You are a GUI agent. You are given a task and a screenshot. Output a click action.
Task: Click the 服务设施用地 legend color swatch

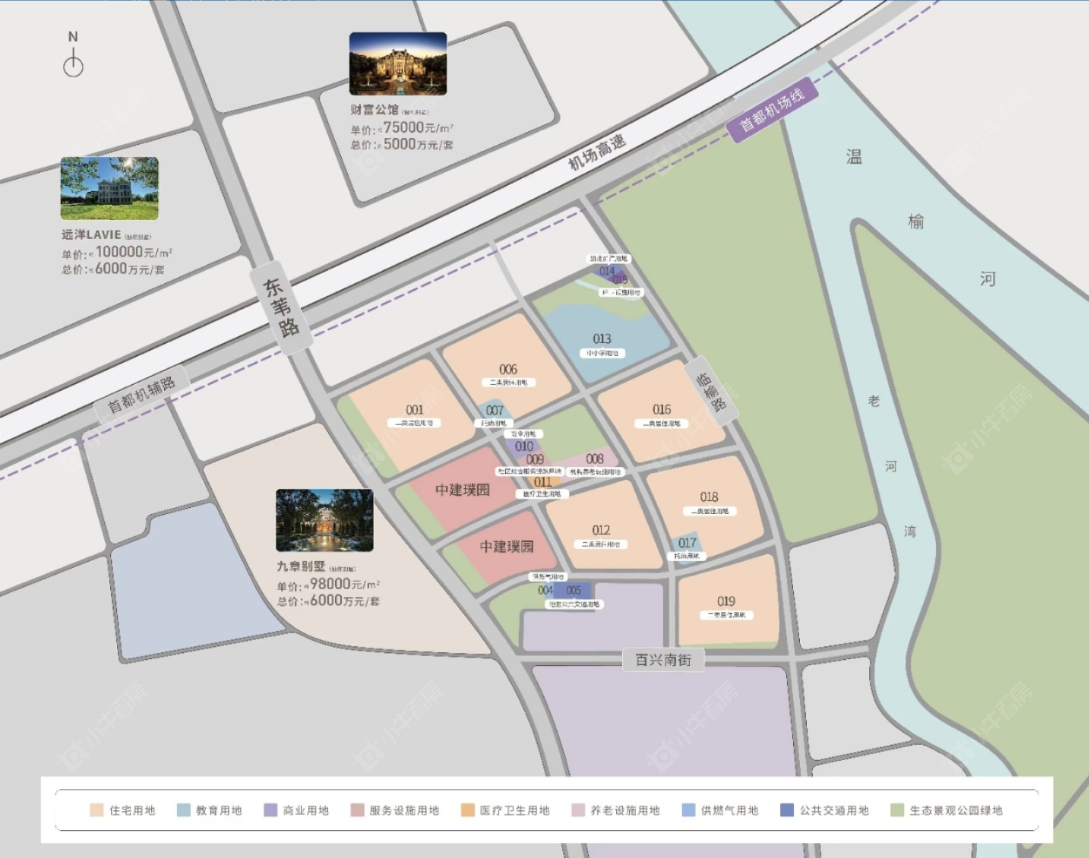357,810
